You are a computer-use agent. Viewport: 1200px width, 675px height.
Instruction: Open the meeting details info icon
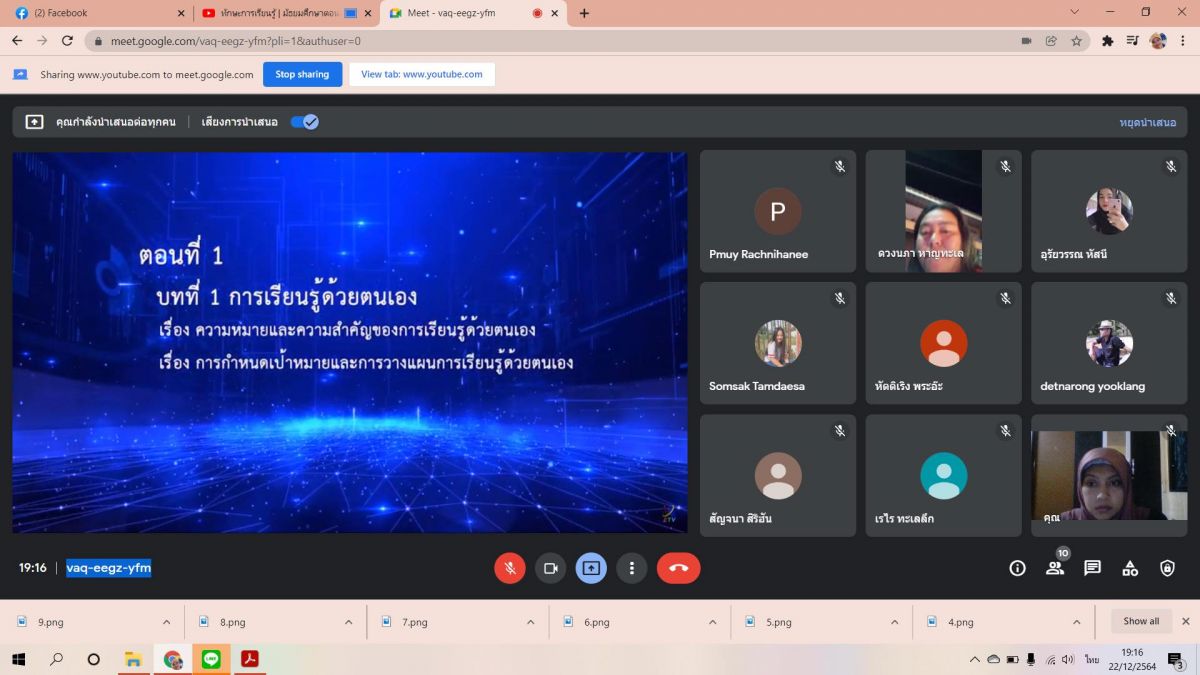[x=1017, y=568]
